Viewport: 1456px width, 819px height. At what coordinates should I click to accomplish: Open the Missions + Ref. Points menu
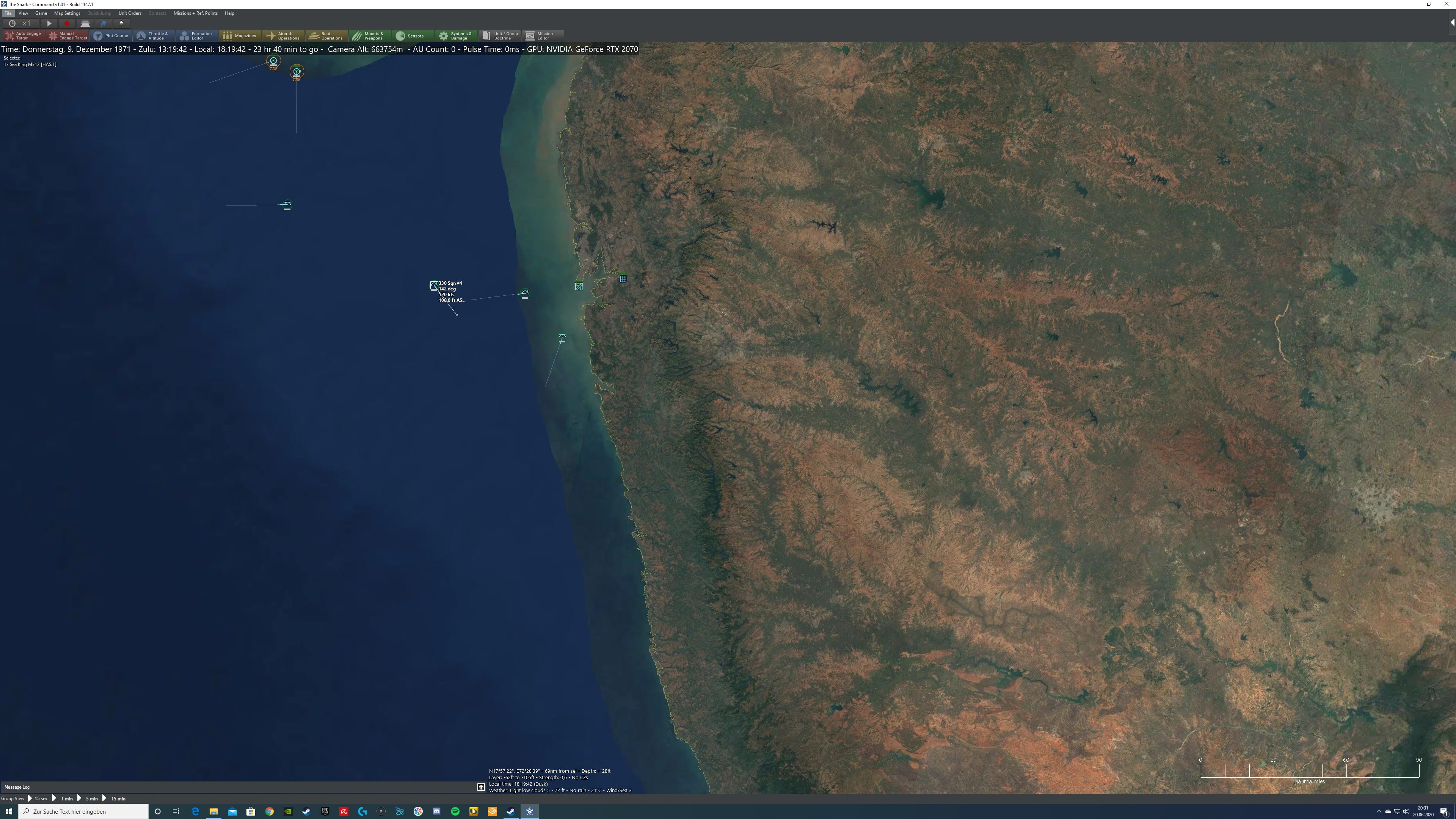(x=195, y=13)
